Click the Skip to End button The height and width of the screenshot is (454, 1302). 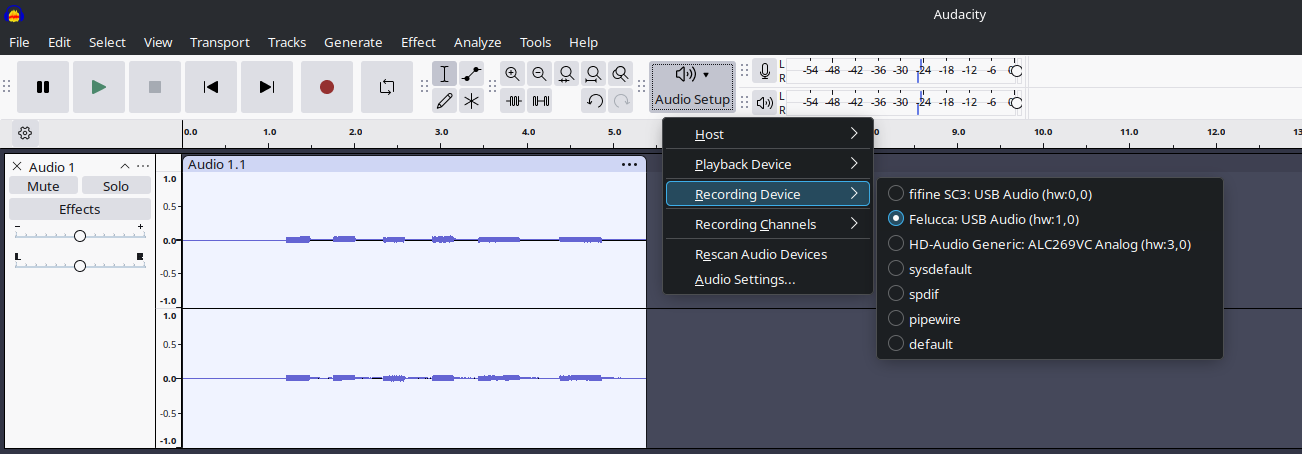(x=267, y=87)
